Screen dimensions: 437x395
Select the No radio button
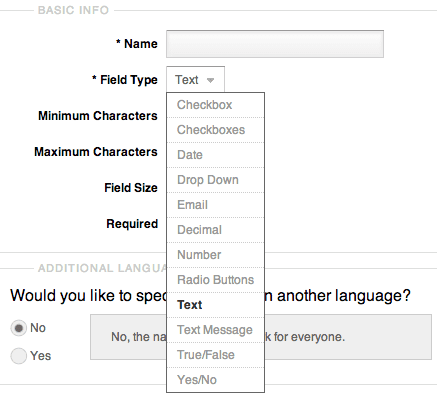coord(19,328)
